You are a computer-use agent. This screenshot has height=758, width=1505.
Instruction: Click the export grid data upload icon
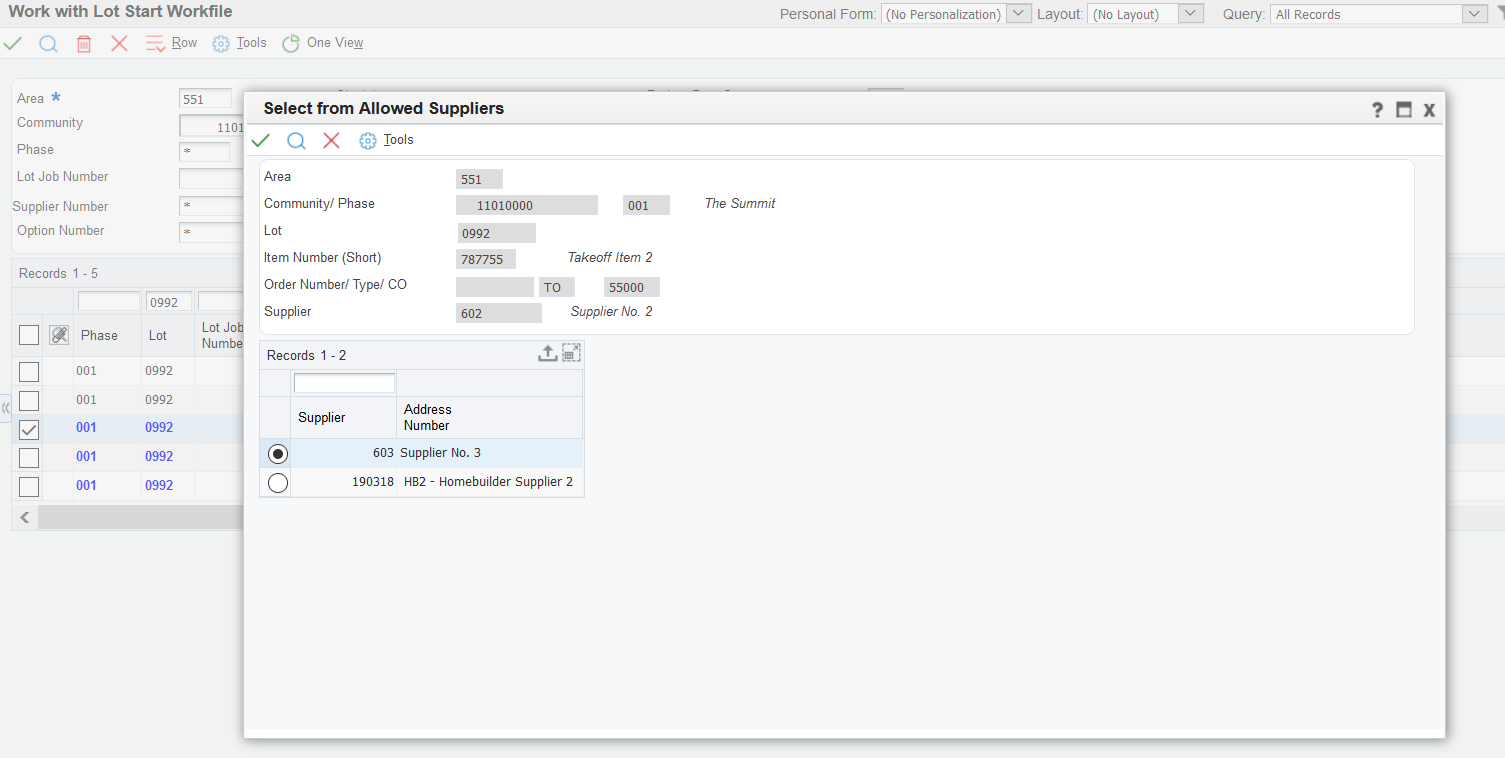(548, 353)
